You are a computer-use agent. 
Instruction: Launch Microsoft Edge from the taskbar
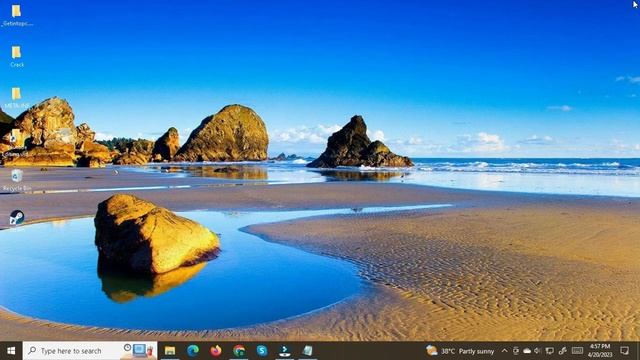193,351
